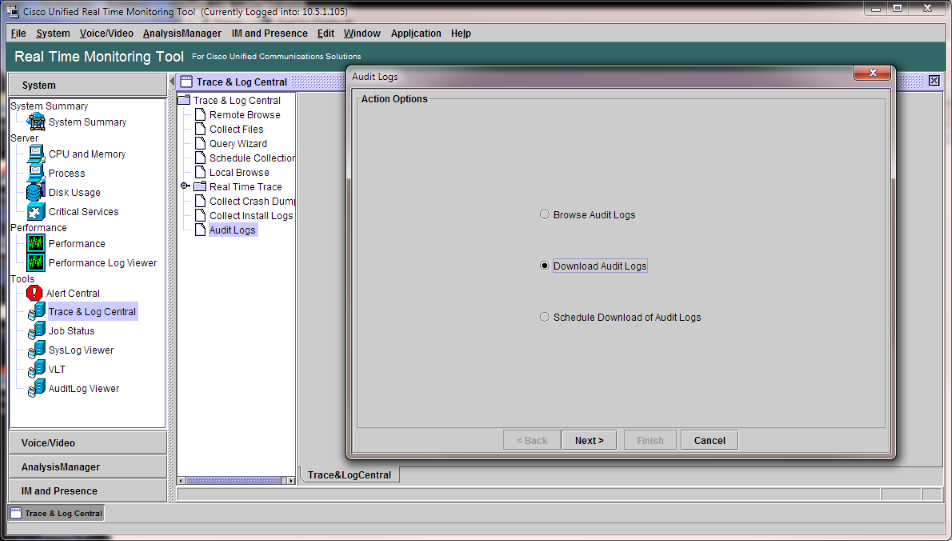Maximize the RTMT application window

click(897, 9)
